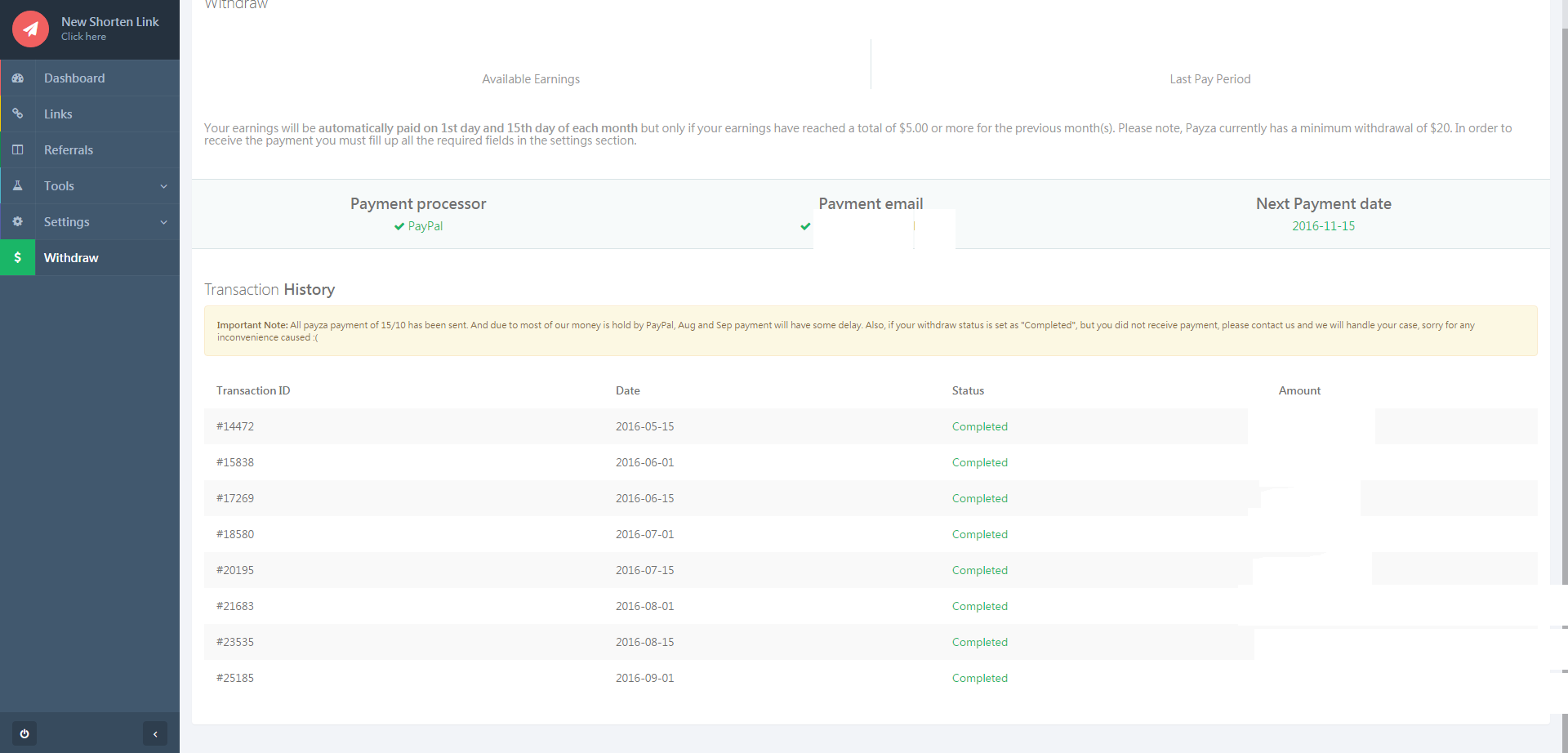Click the Tools flask icon
The width and height of the screenshot is (1568, 753).
pos(17,186)
